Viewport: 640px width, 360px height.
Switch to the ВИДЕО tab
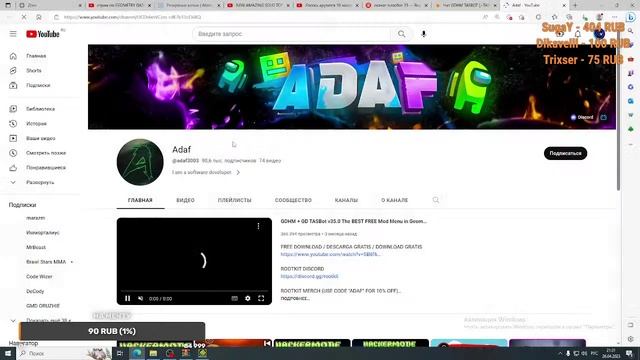click(x=185, y=200)
